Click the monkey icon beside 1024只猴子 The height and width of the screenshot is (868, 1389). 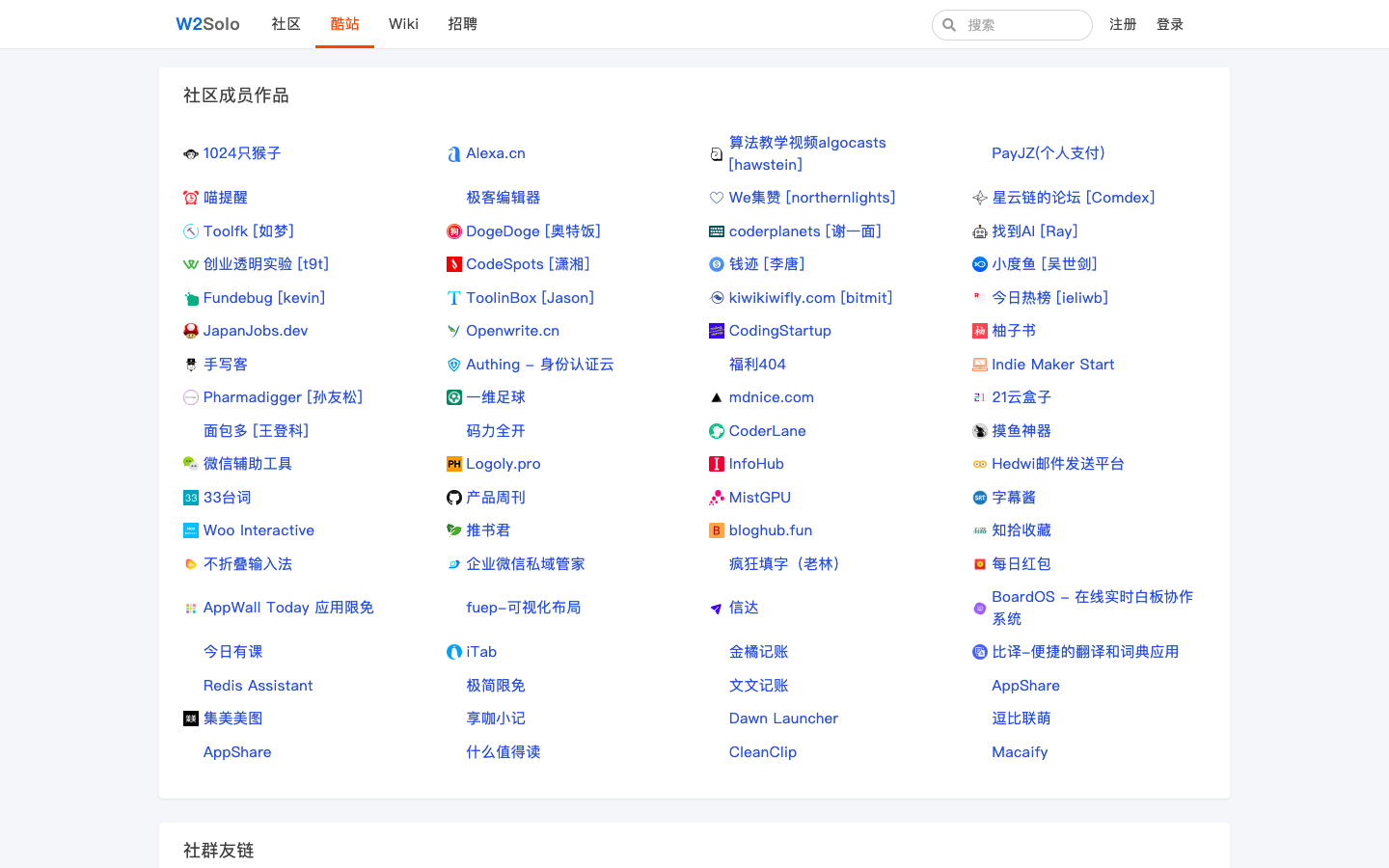190,153
